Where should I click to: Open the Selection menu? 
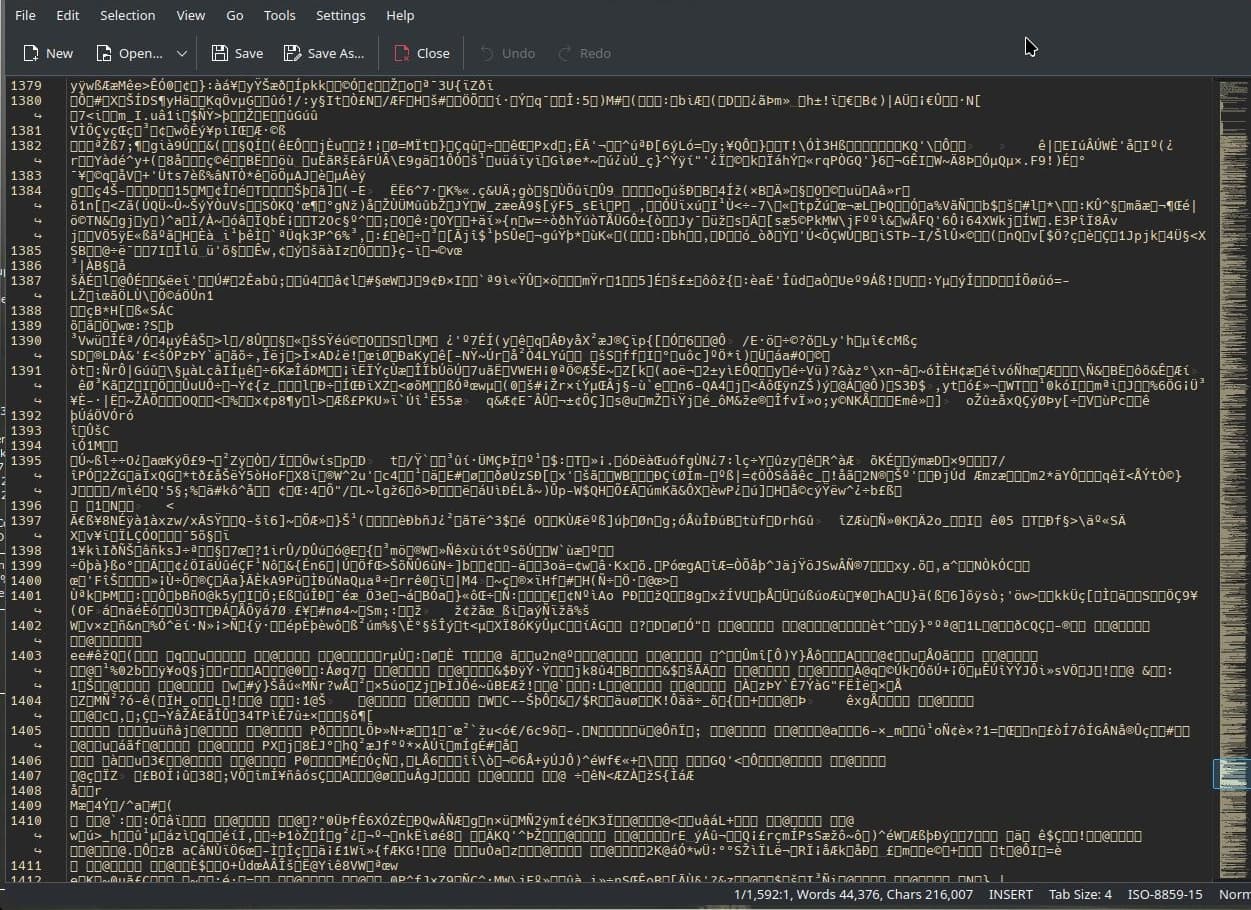tap(127, 15)
